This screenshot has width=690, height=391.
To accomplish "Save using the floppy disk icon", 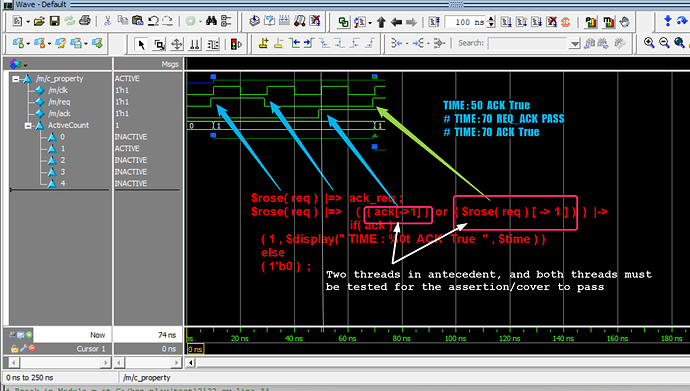I will tap(55, 21).
